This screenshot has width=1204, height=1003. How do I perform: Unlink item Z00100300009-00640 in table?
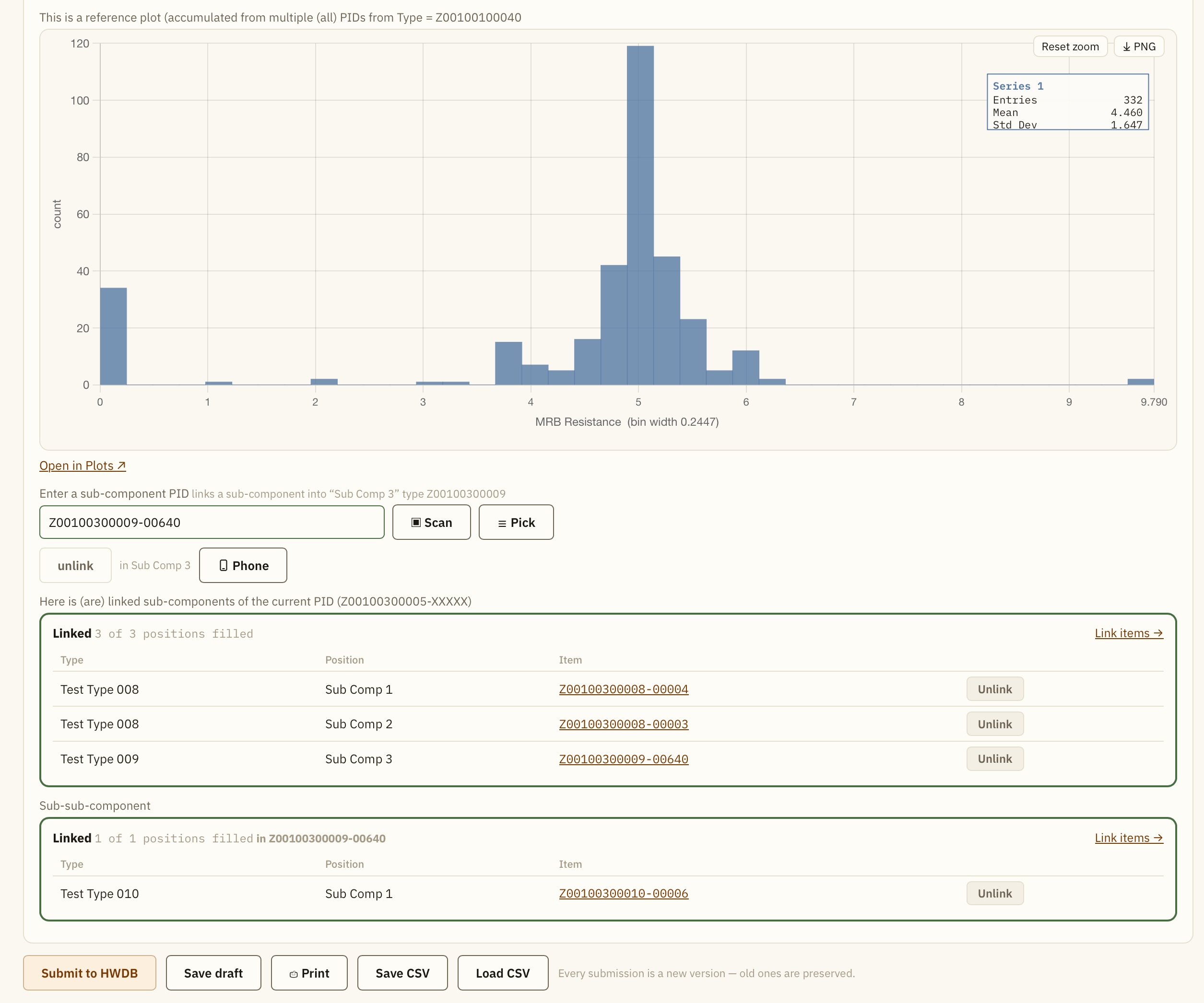(995, 758)
